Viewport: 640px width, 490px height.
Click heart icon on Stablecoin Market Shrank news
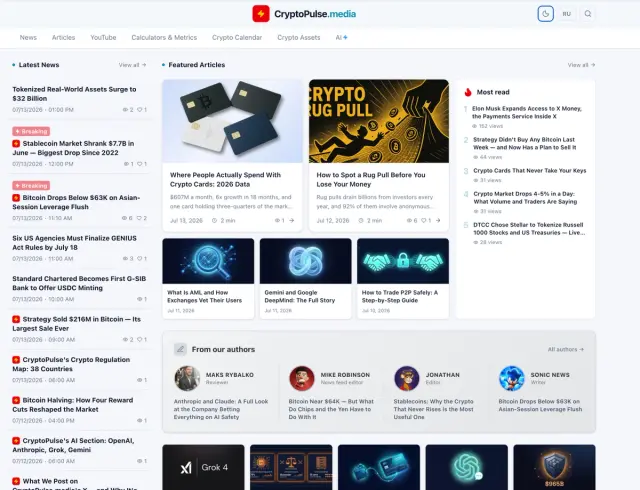click(x=139, y=164)
